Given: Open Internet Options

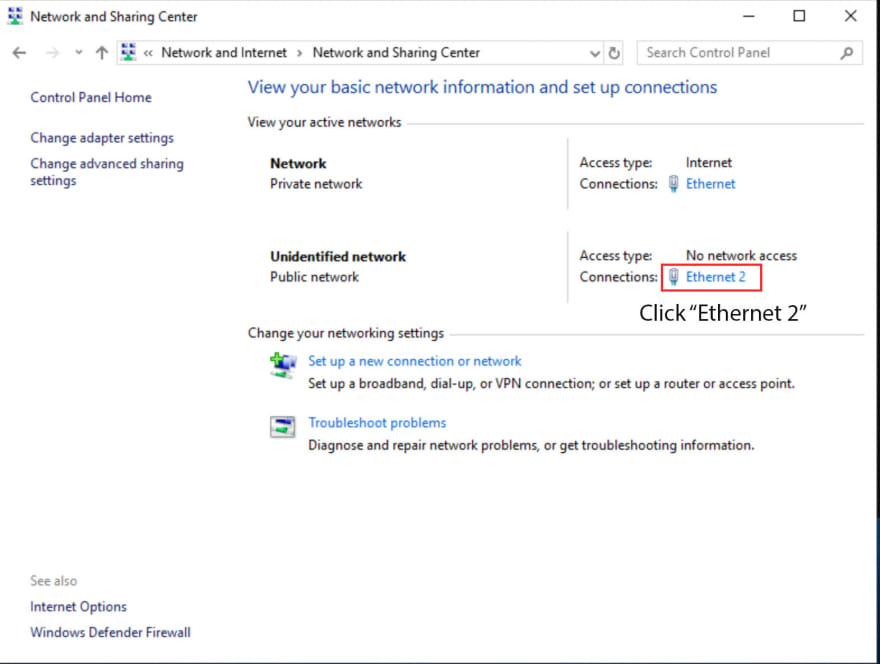Looking at the screenshot, I should [79, 607].
